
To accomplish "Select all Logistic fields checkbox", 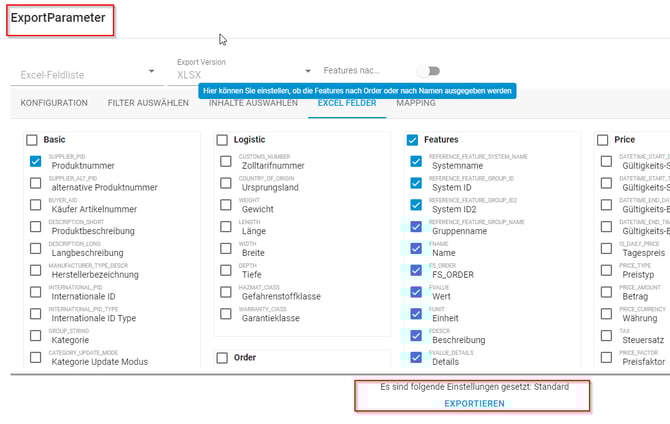I will click(223, 140).
